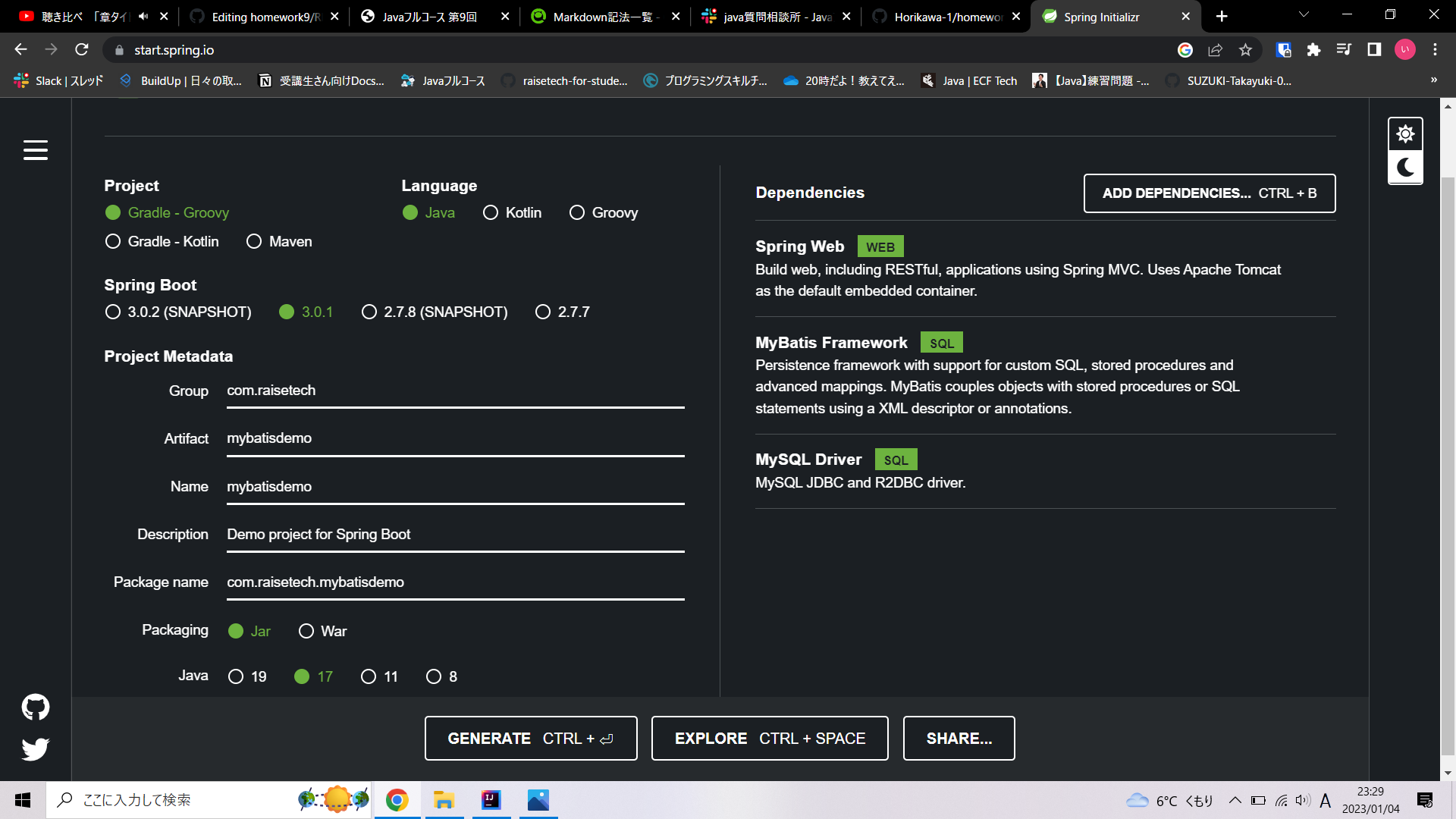Enable dark mode via the moon icon
Screen dimensions: 1456x819
[1406, 168]
